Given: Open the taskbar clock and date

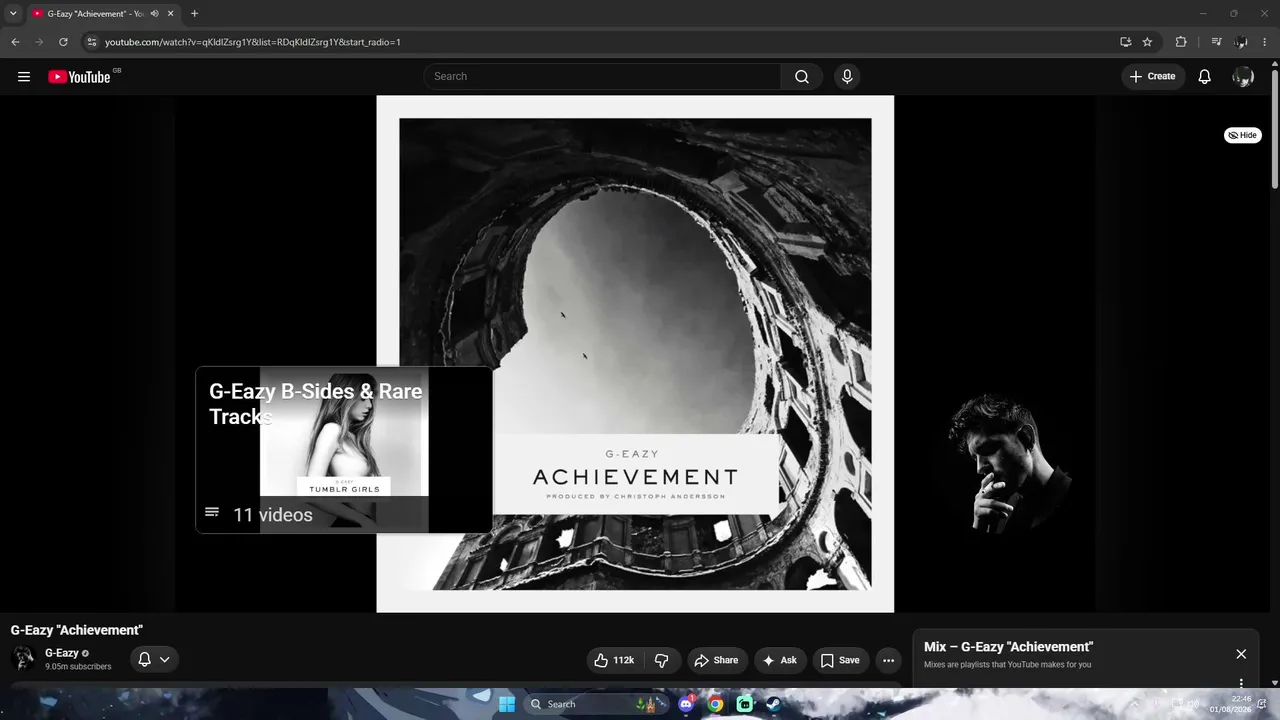Looking at the screenshot, I should (x=1230, y=704).
